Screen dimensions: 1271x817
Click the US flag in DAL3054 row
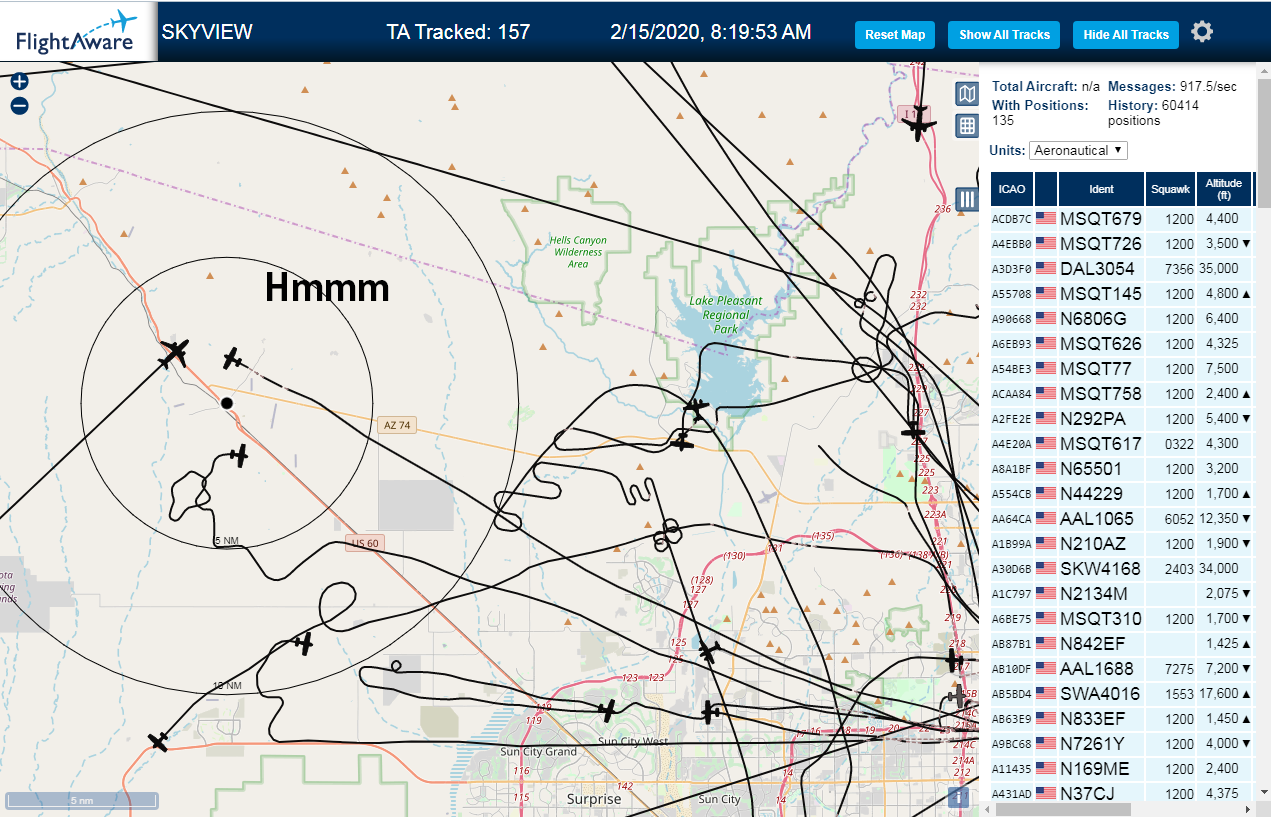click(x=1046, y=268)
